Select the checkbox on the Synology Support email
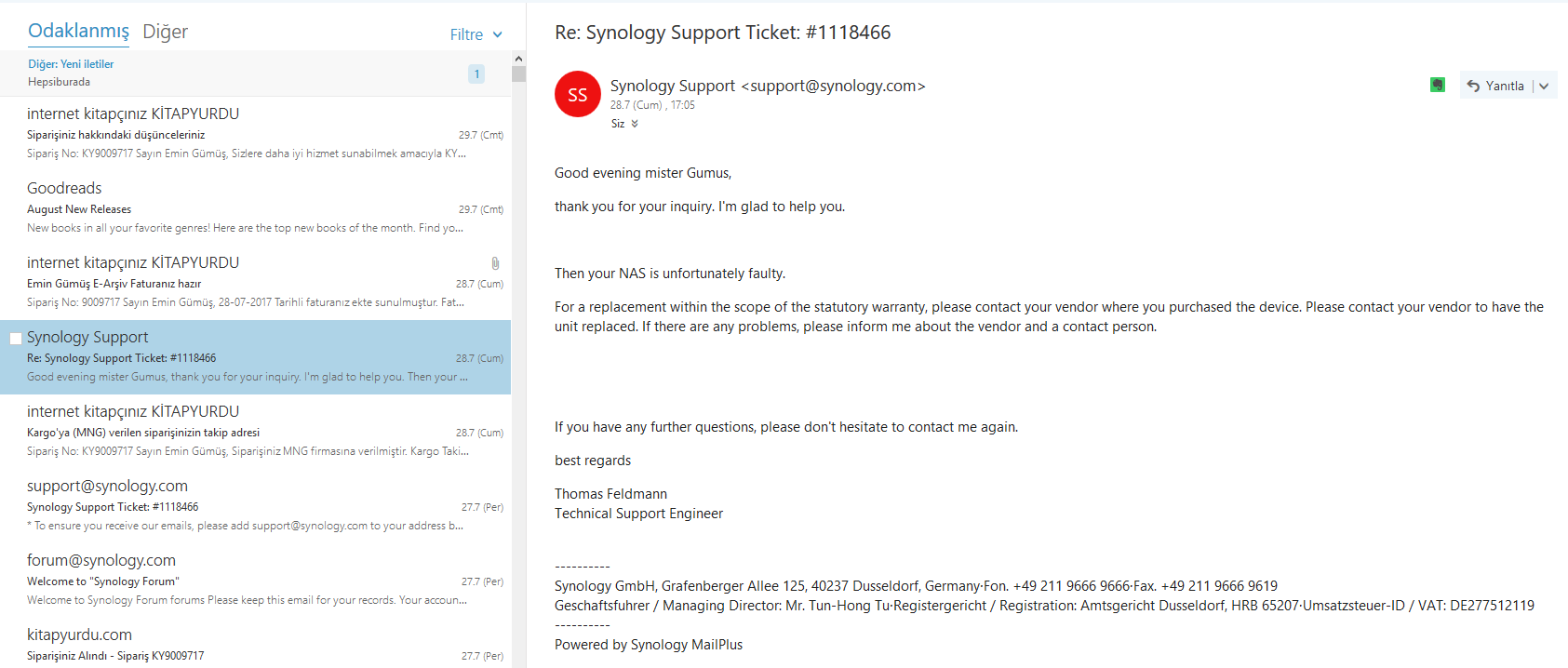This screenshot has width=1568, height=668. 16,339
